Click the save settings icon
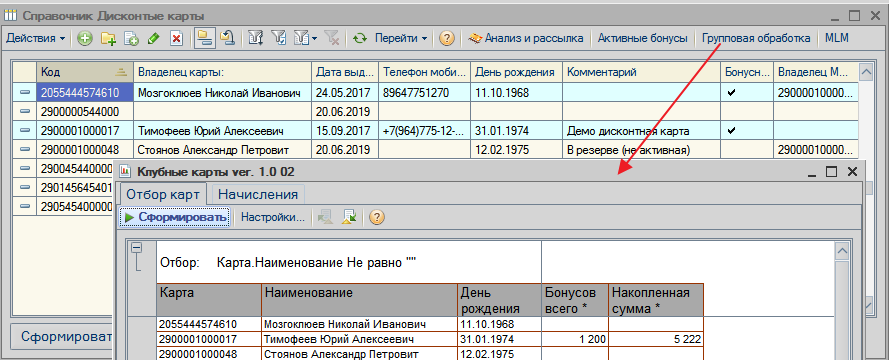Viewport: 889px width, 360px height. pos(348,217)
